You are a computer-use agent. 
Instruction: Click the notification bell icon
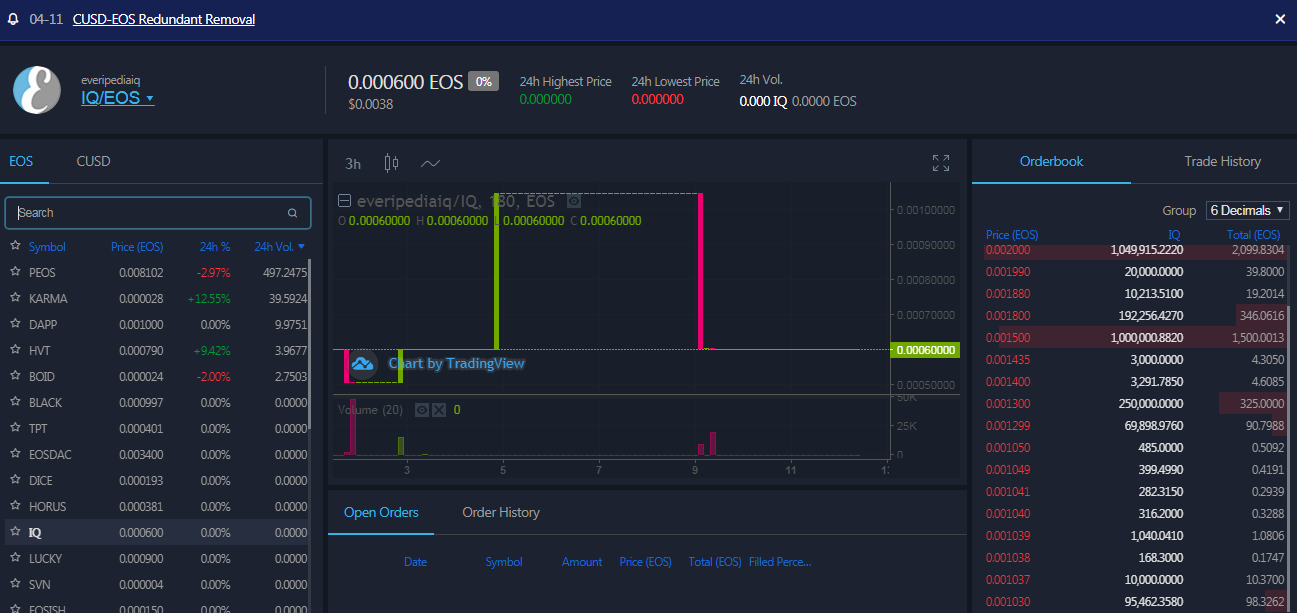tap(14, 20)
